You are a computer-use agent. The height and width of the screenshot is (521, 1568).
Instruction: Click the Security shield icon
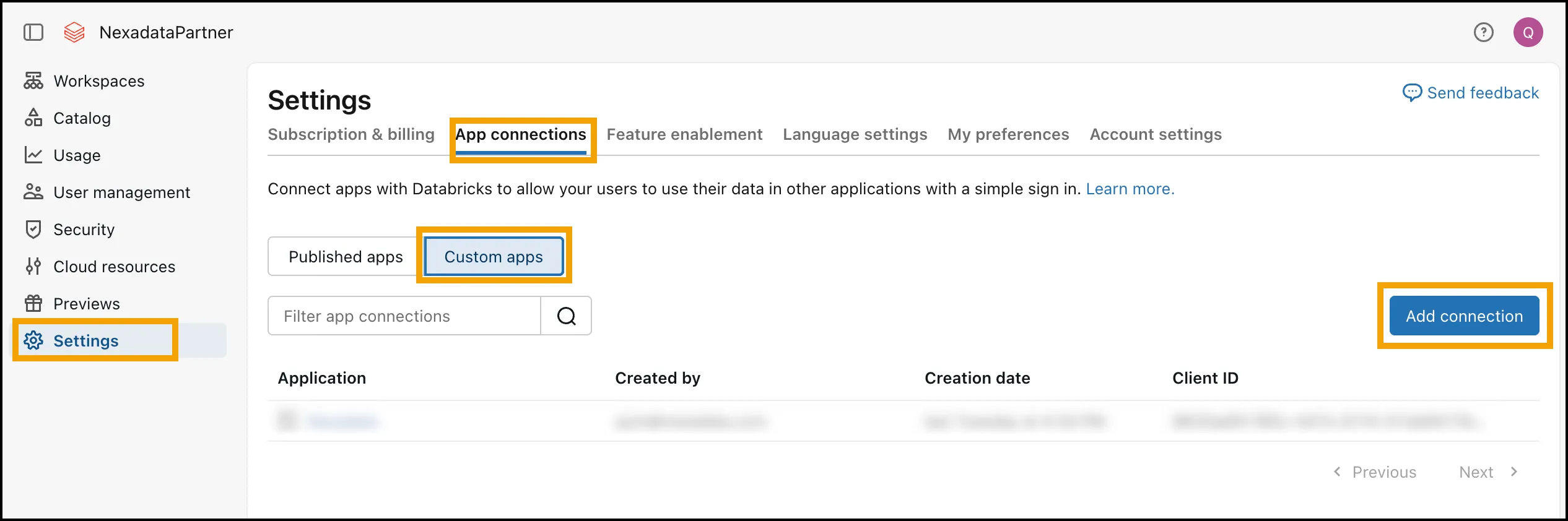33,229
